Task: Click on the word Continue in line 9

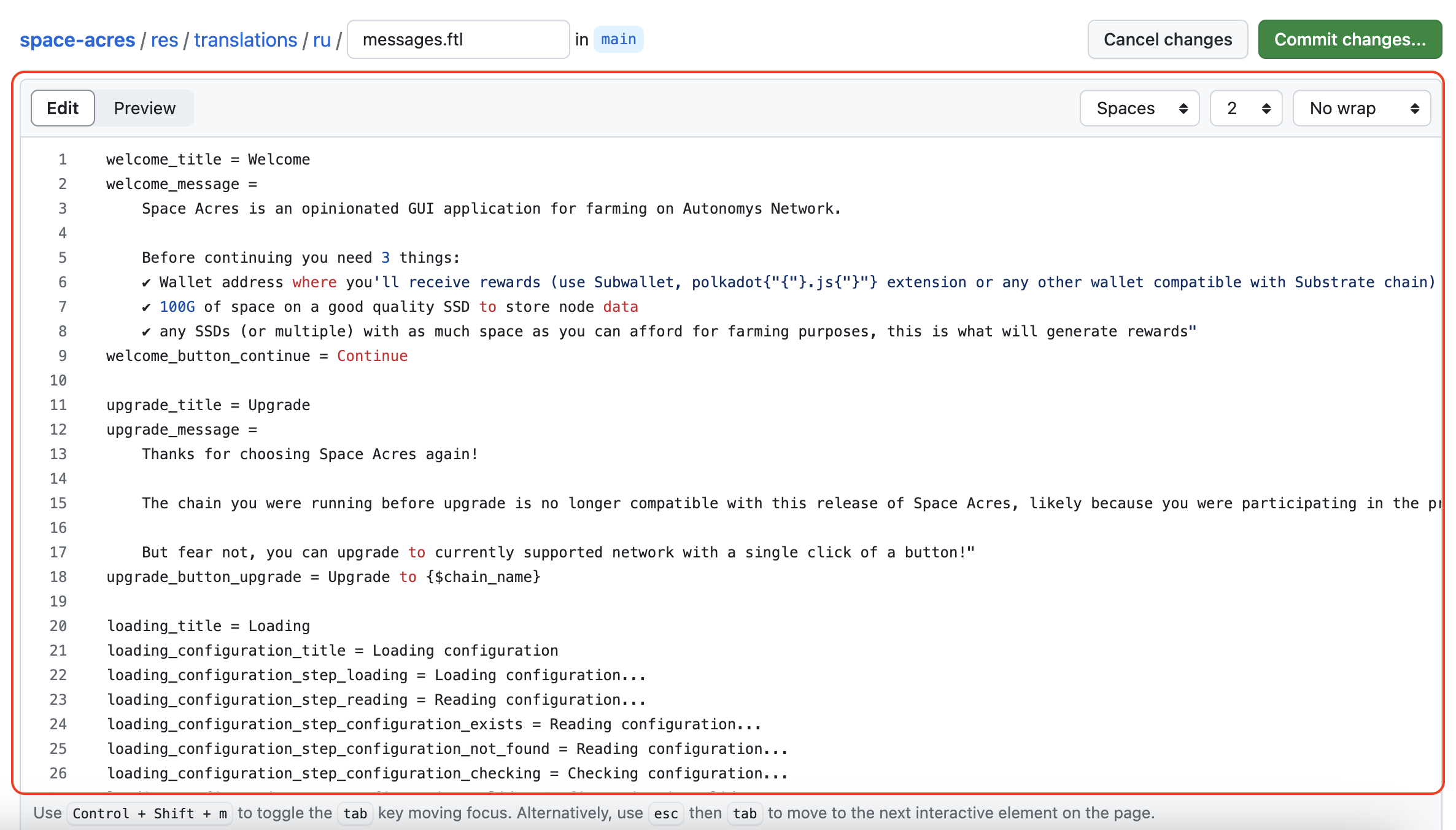Action: tap(372, 356)
